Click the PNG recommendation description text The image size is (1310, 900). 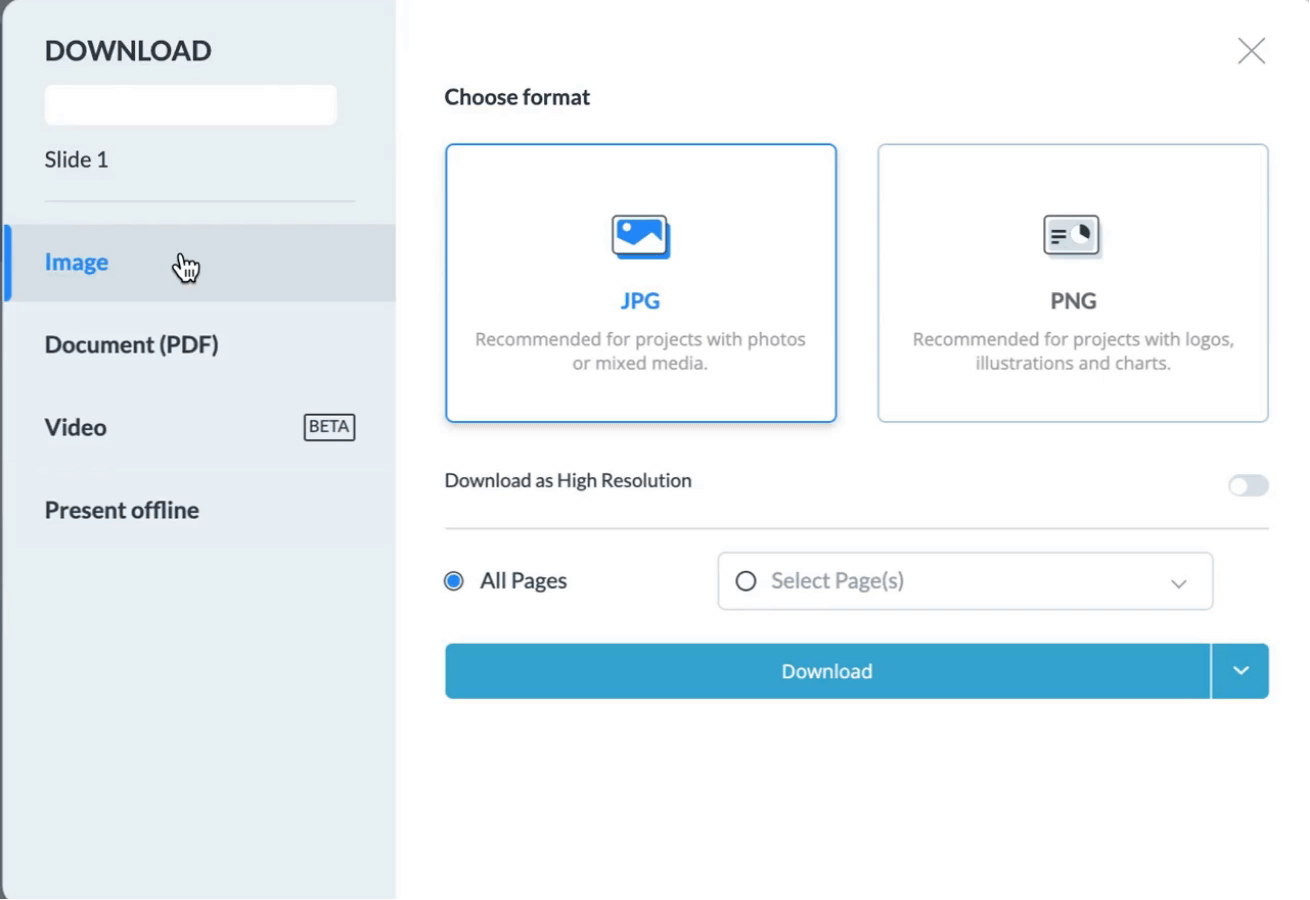click(x=1072, y=351)
